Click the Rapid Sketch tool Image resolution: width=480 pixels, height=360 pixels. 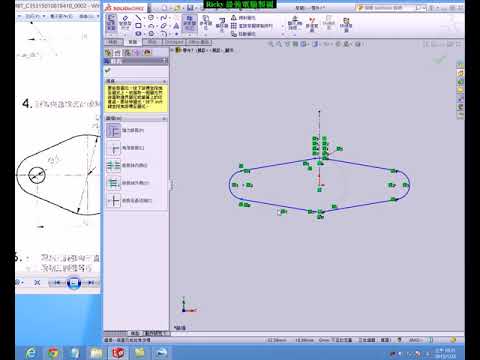coord(346,24)
